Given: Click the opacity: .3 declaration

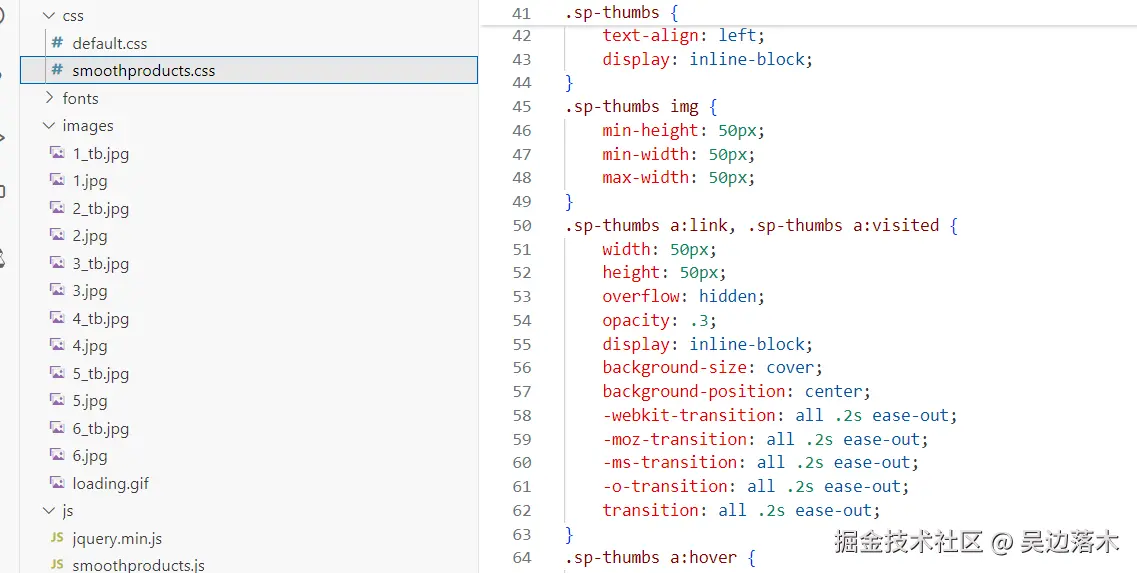Looking at the screenshot, I should tap(659, 321).
